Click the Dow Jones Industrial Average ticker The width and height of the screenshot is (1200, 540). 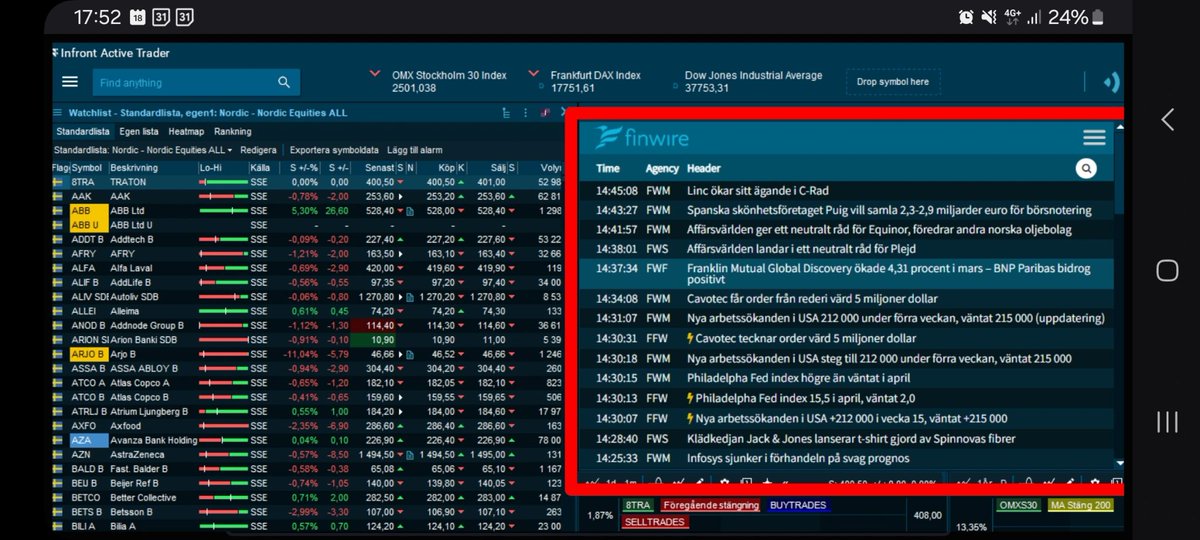754,81
